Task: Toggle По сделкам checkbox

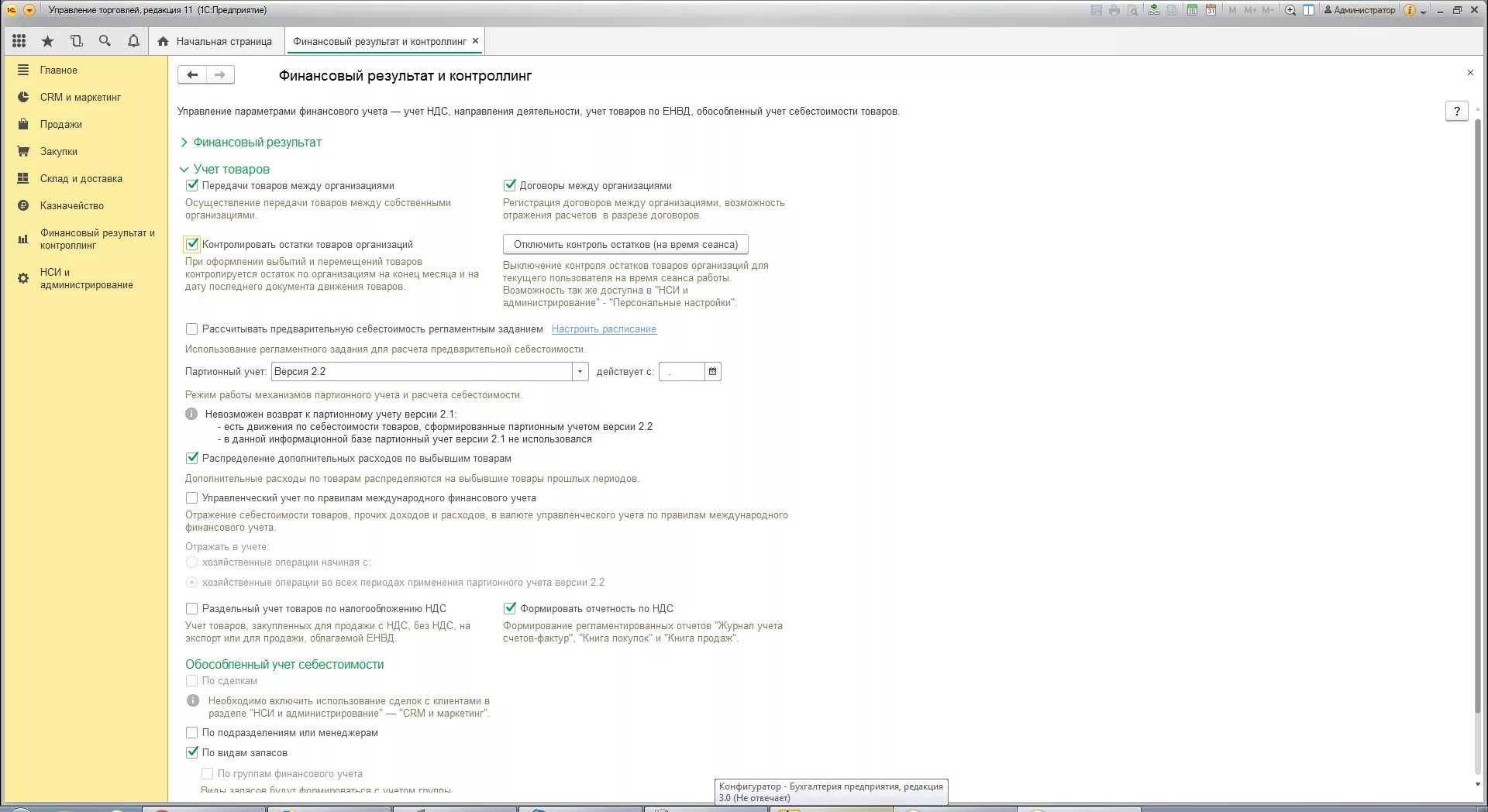Action: click(192, 680)
